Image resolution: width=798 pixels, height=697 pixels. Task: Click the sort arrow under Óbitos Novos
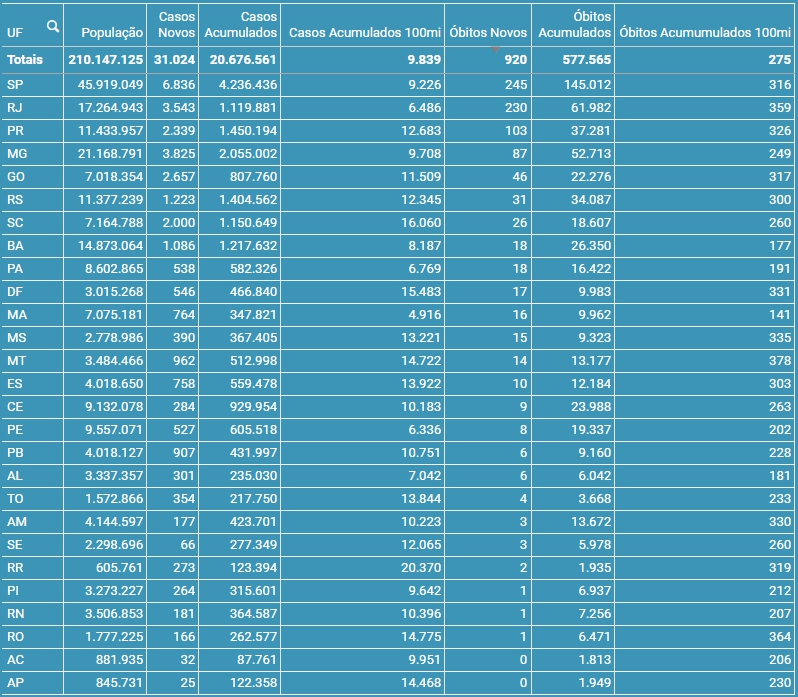(x=494, y=48)
